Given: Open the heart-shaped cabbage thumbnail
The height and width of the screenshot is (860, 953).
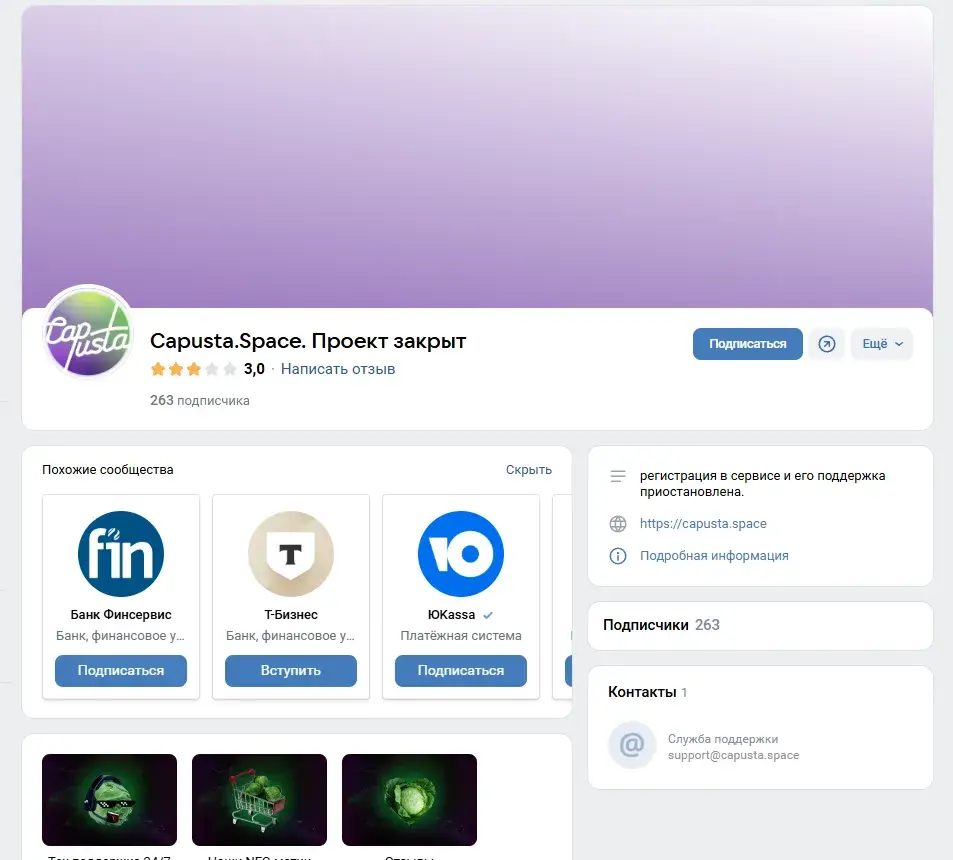Looking at the screenshot, I should 410,800.
